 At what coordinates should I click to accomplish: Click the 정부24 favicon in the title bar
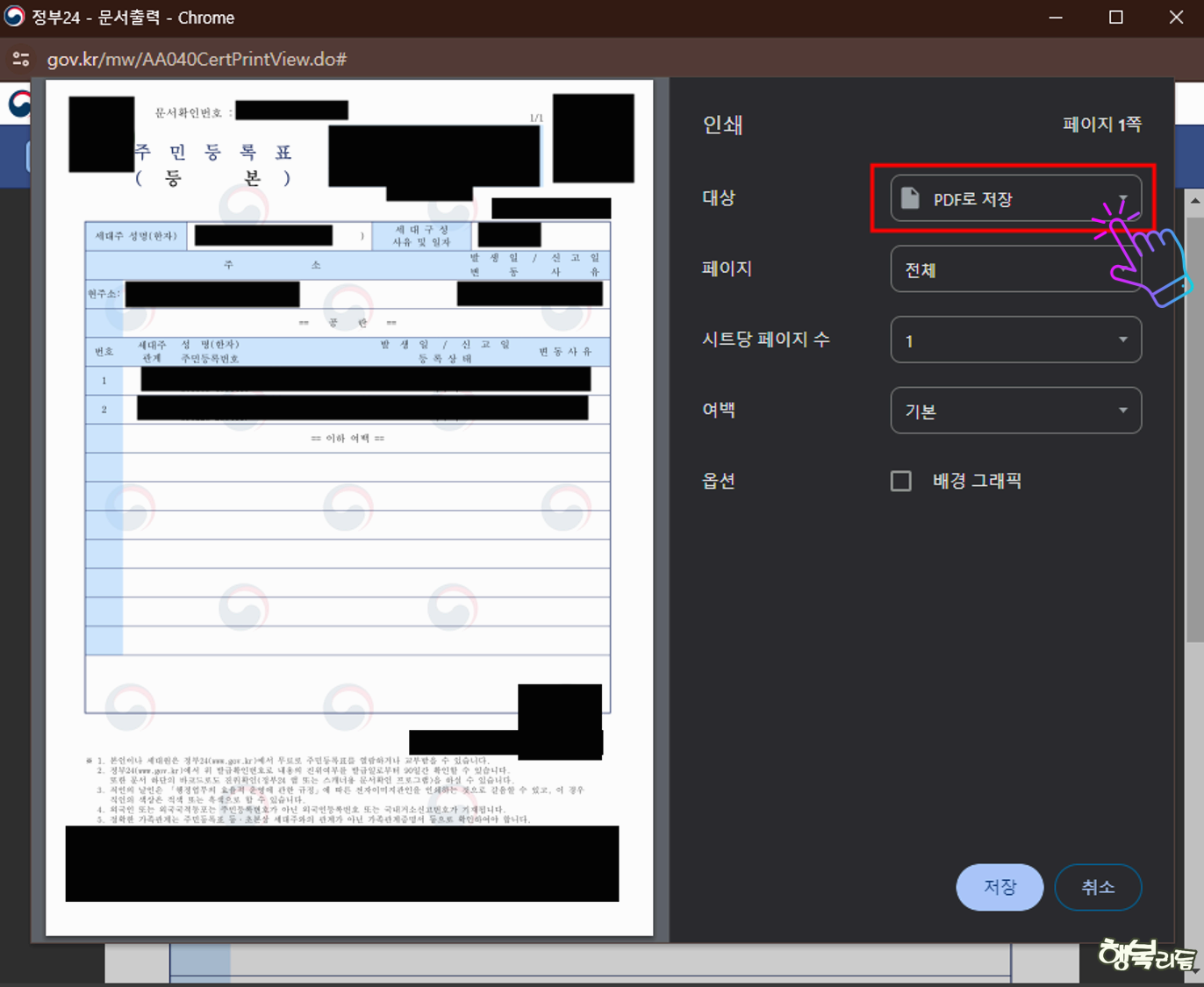tap(14, 17)
